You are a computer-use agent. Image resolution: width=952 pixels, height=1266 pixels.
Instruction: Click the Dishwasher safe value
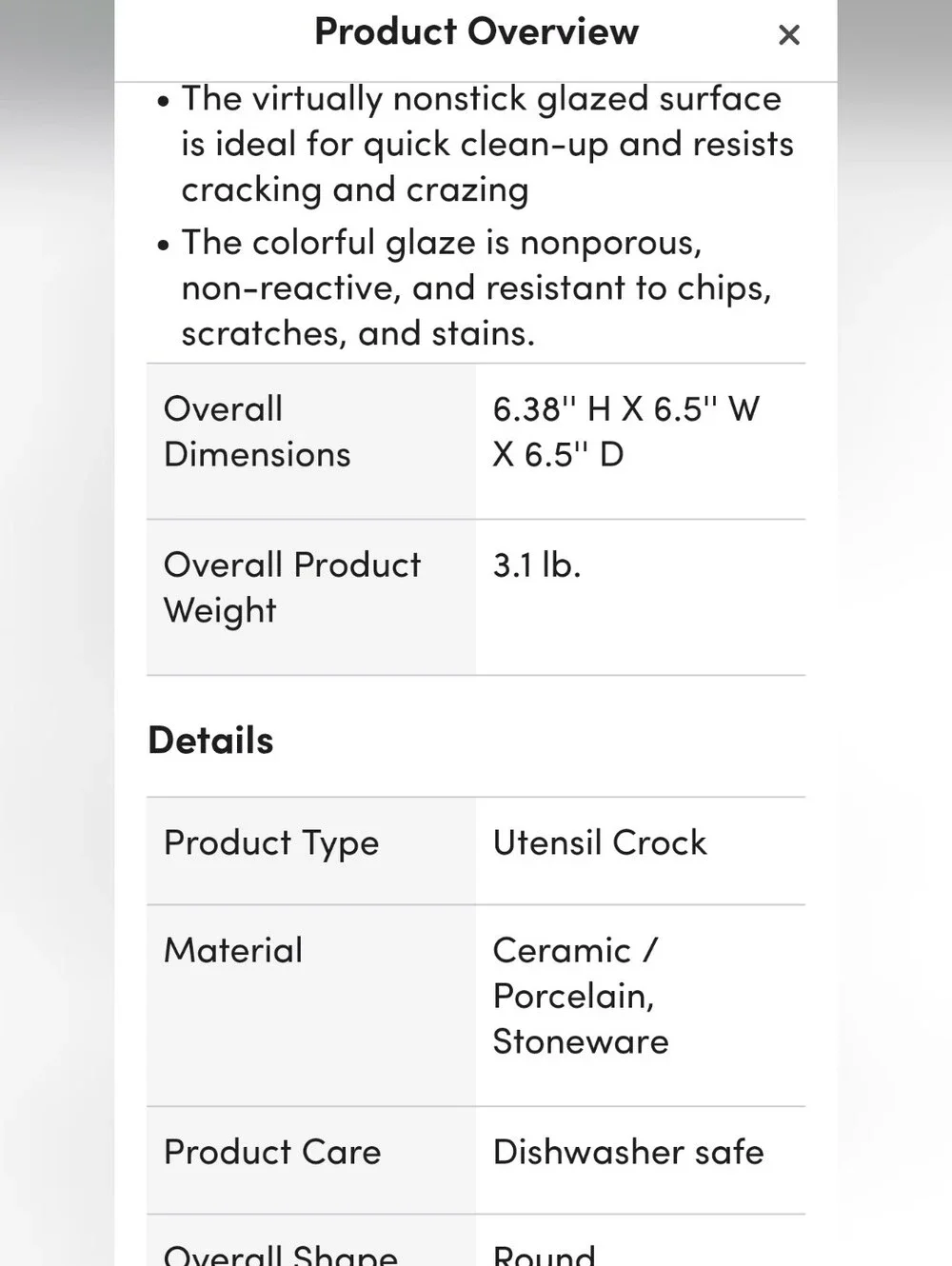click(x=628, y=1152)
